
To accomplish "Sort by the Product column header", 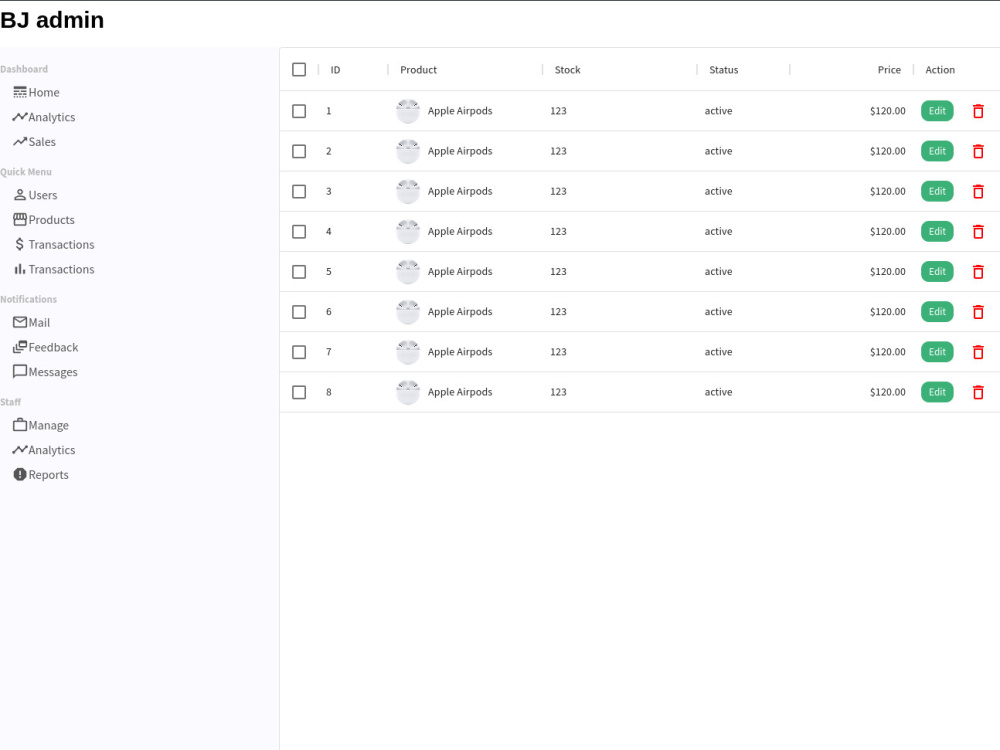I will pos(418,70).
